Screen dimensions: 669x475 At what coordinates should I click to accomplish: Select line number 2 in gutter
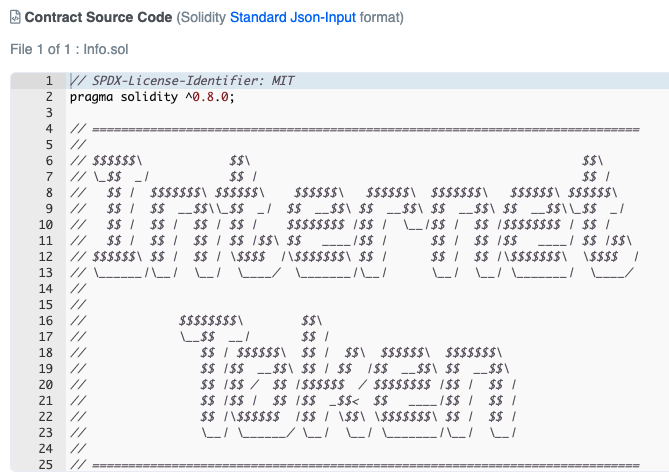(49, 97)
